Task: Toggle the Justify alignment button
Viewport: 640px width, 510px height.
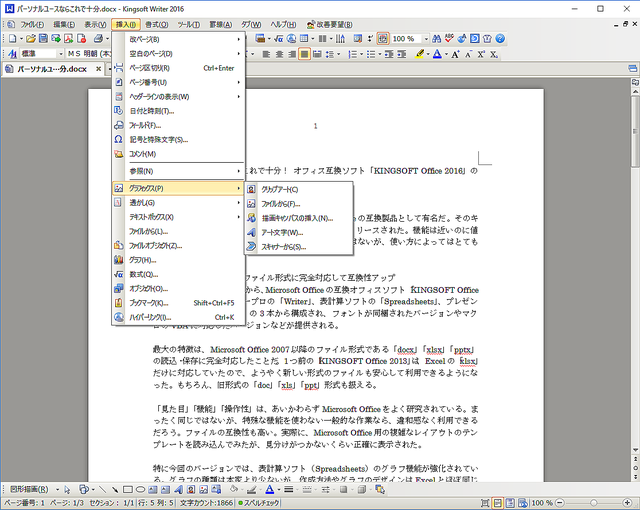Action: [304, 54]
